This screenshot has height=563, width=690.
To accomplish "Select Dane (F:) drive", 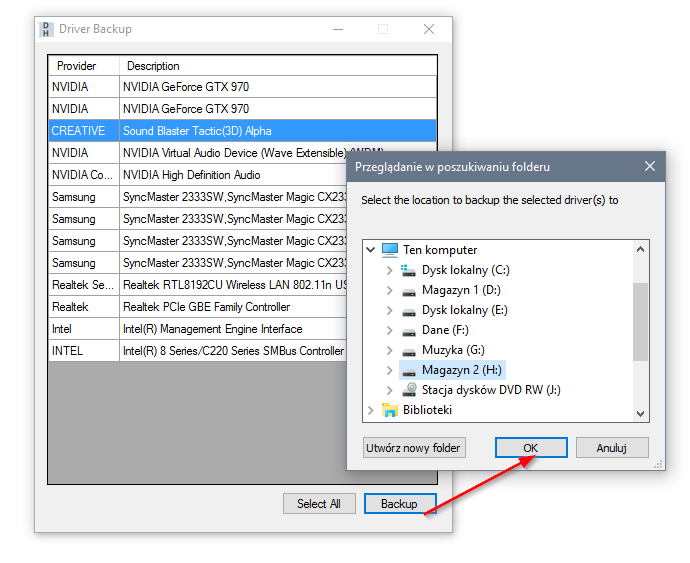I will [445, 330].
